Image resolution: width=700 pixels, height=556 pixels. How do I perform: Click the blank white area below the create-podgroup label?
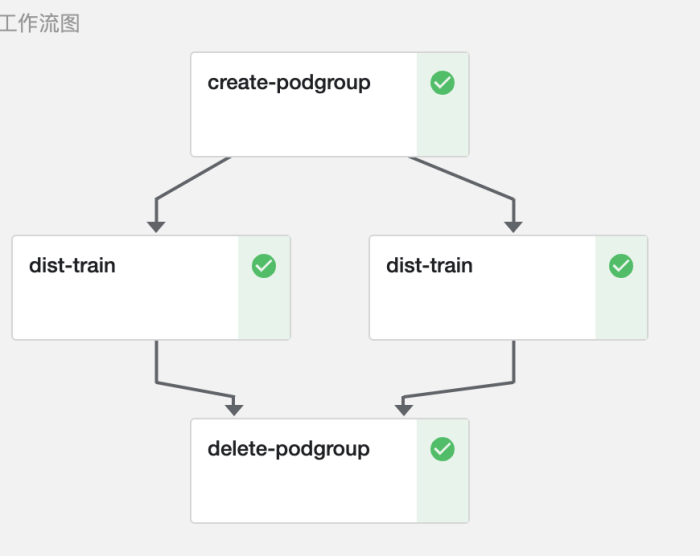point(300,126)
